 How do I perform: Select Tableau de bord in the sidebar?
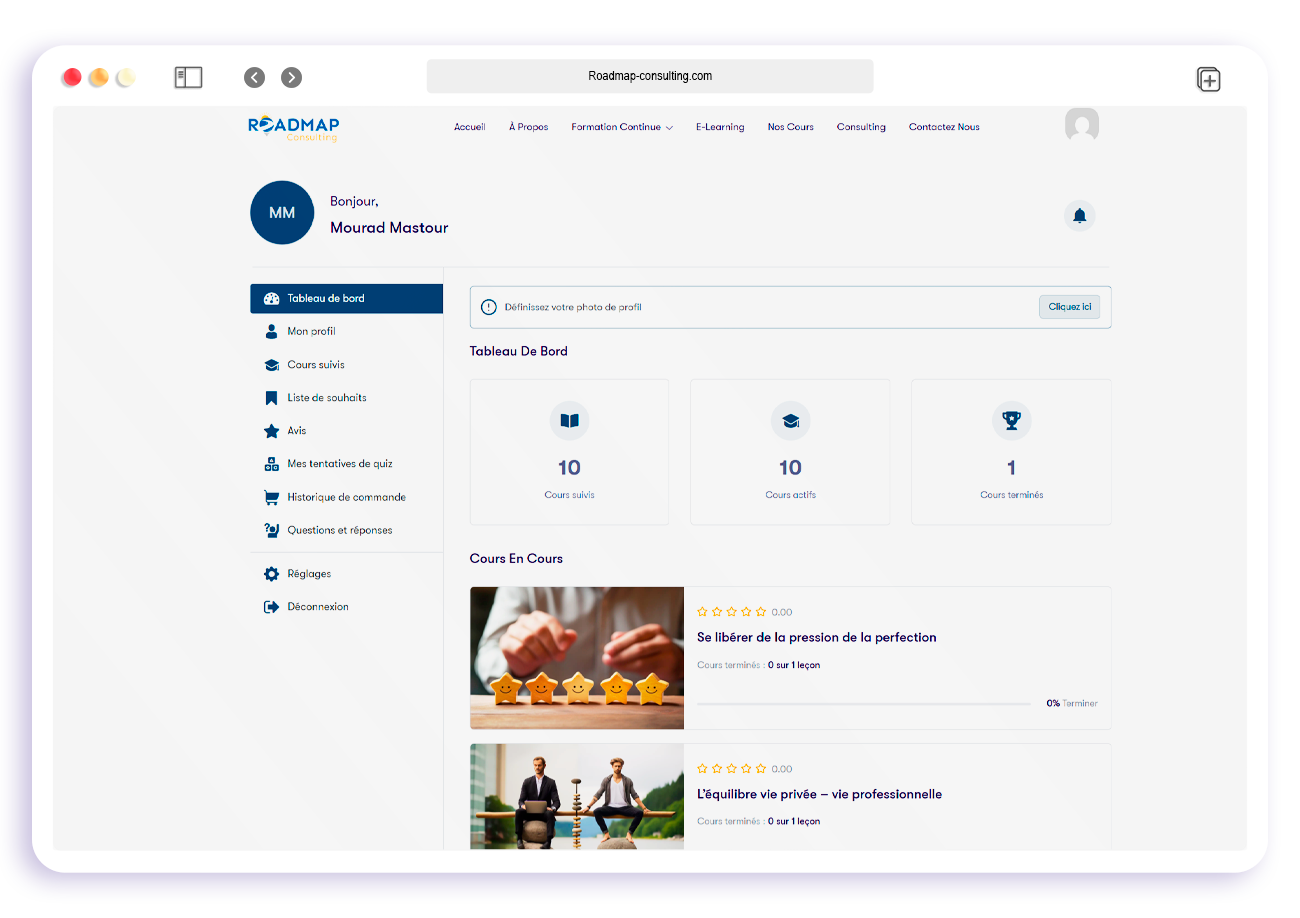(346, 298)
